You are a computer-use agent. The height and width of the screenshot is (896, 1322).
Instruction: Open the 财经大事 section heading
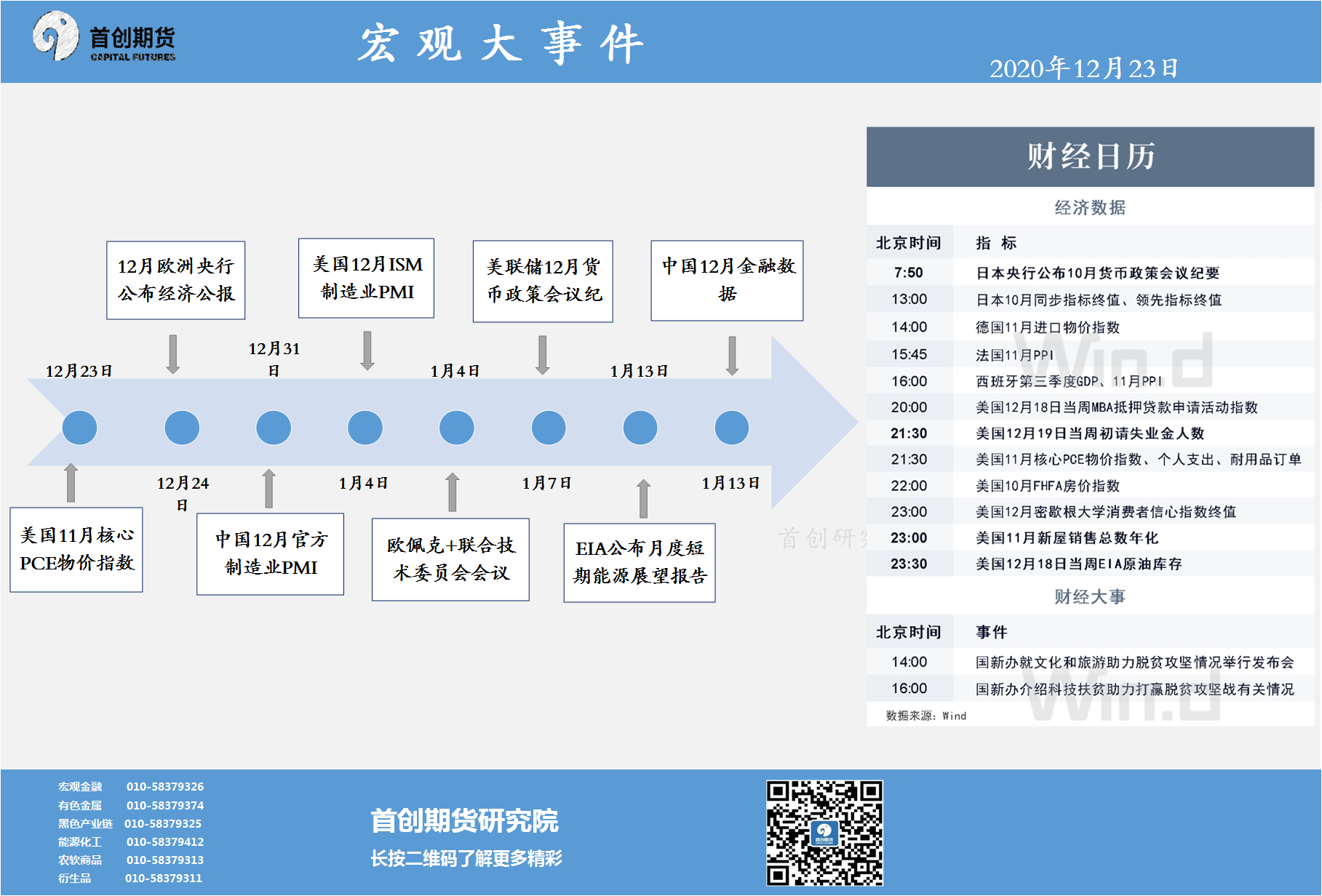(1089, 597)
